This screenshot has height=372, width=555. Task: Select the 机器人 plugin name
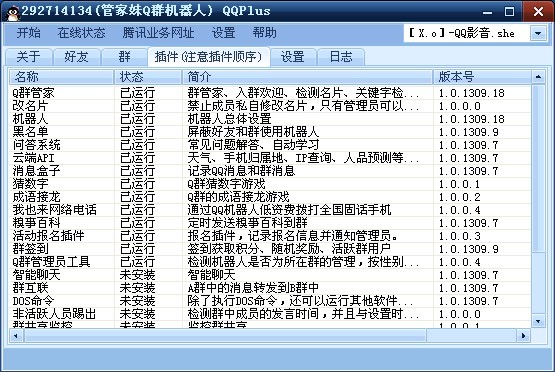[x=30, y=119]
